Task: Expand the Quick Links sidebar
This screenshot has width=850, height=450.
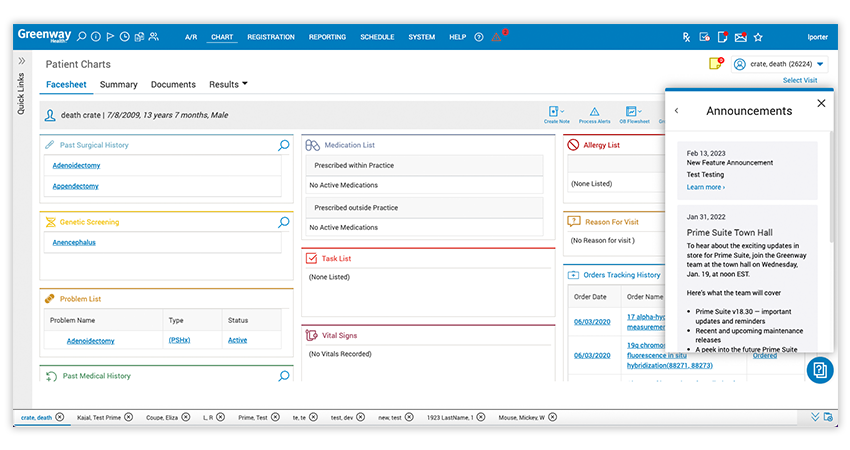Action: 22,61
